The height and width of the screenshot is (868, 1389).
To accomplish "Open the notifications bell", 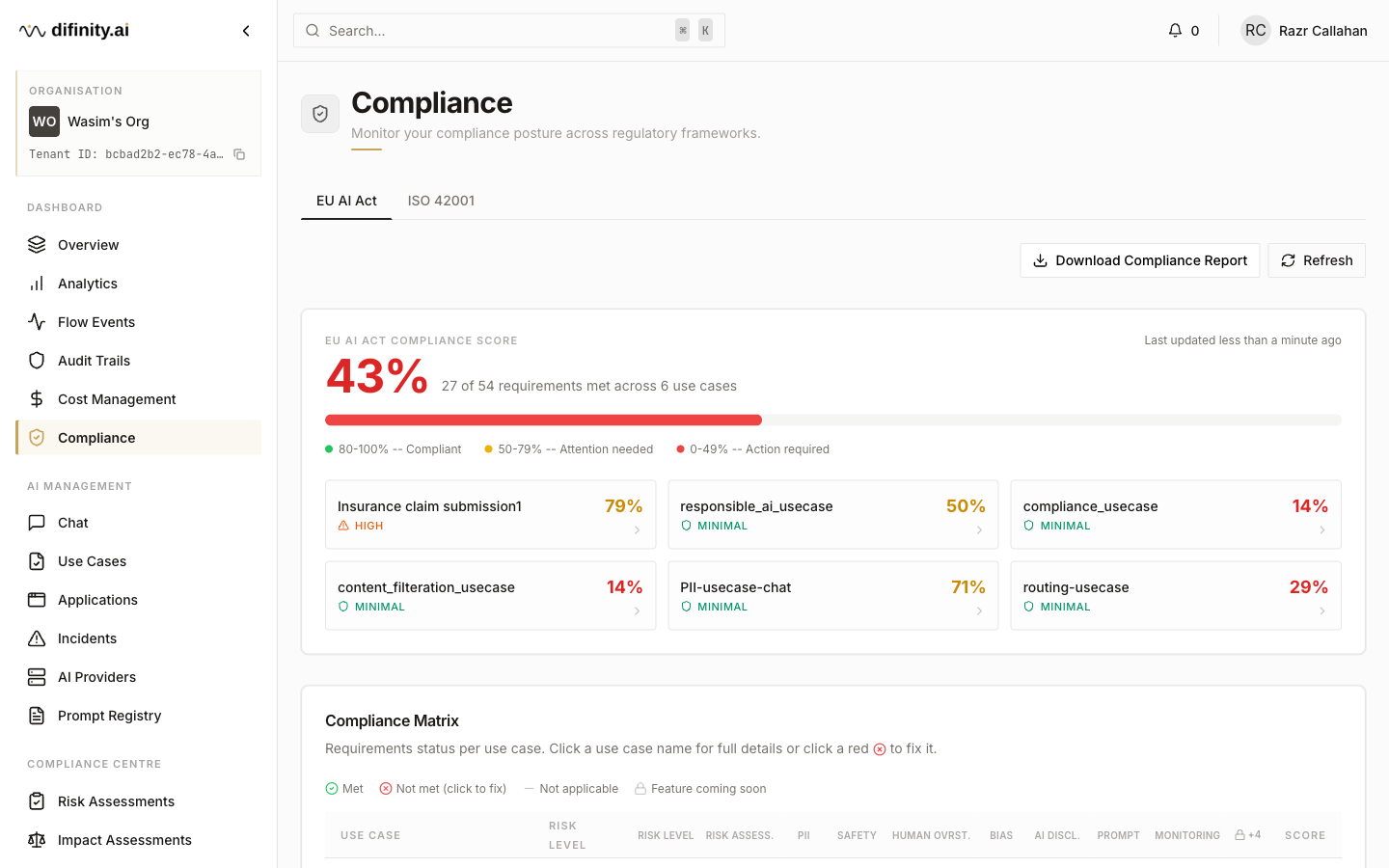I will [1175, 31].
